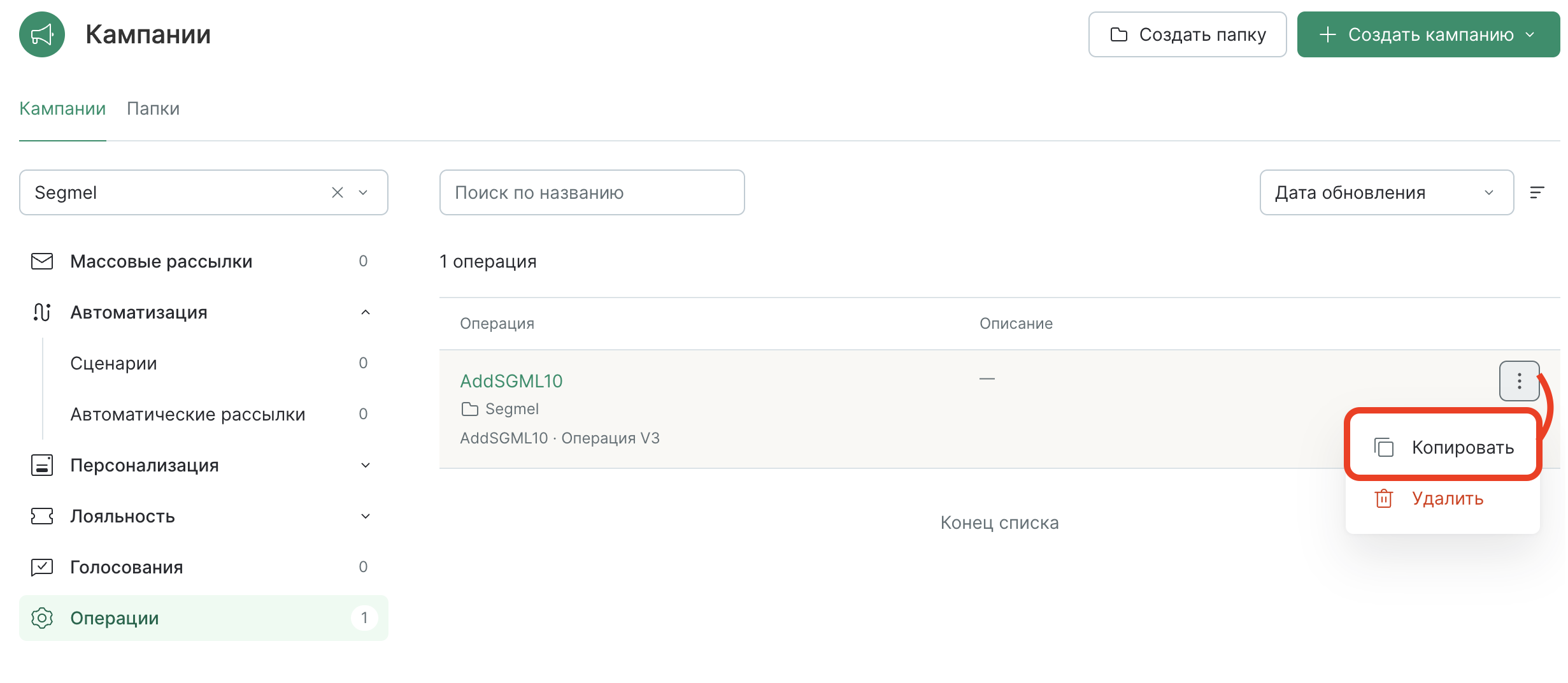This screenshot has width=1568, height=683.
Task: Open the folder filter dropdown chevron
Action: point(362,192)
